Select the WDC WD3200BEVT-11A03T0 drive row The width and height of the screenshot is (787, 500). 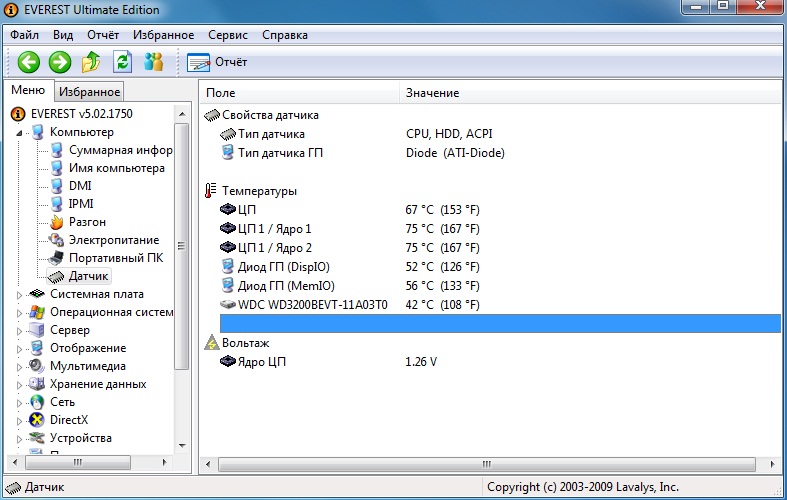pyautogui.click(x=492, y=305)
